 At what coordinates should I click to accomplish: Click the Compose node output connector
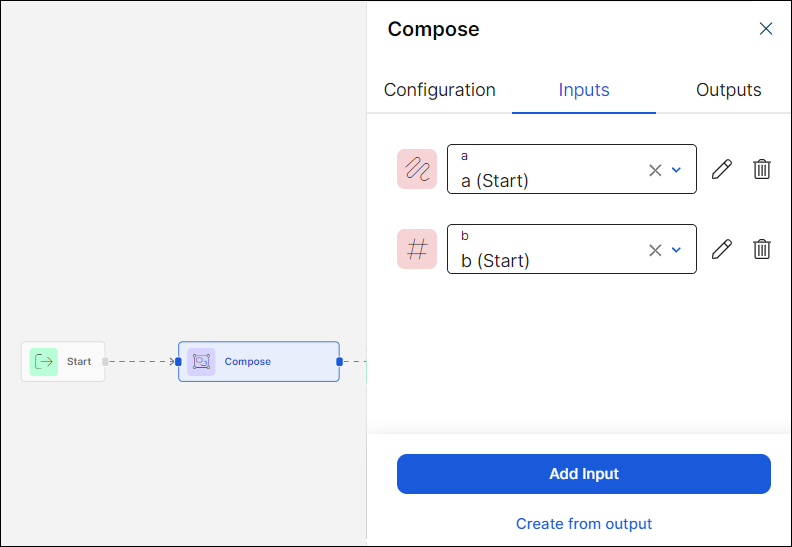(x=340, y=361)
